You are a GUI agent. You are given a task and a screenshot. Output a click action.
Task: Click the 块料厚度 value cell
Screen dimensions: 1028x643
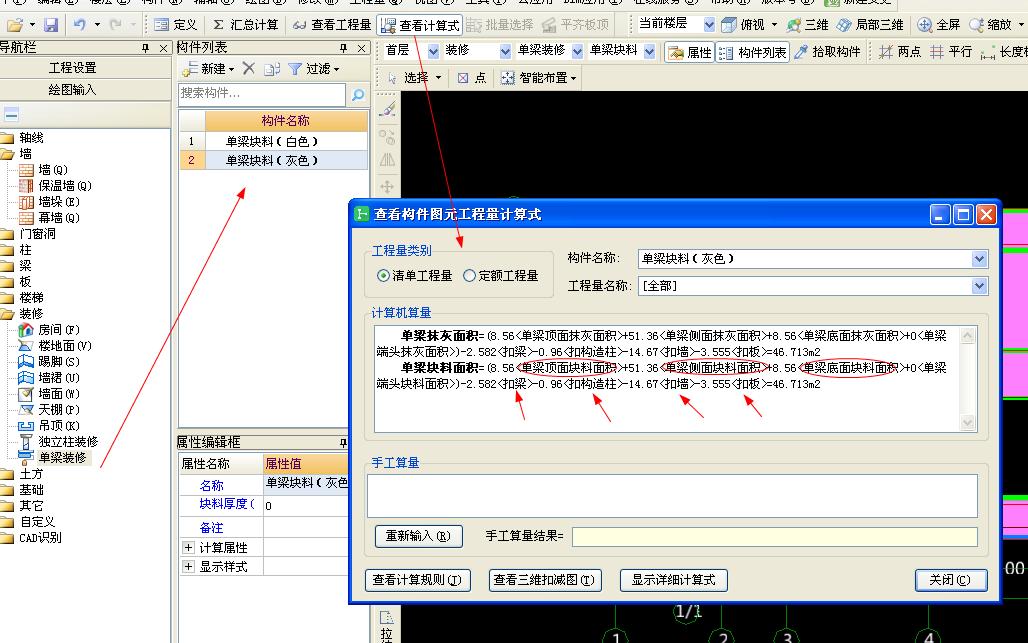[306, 505]
